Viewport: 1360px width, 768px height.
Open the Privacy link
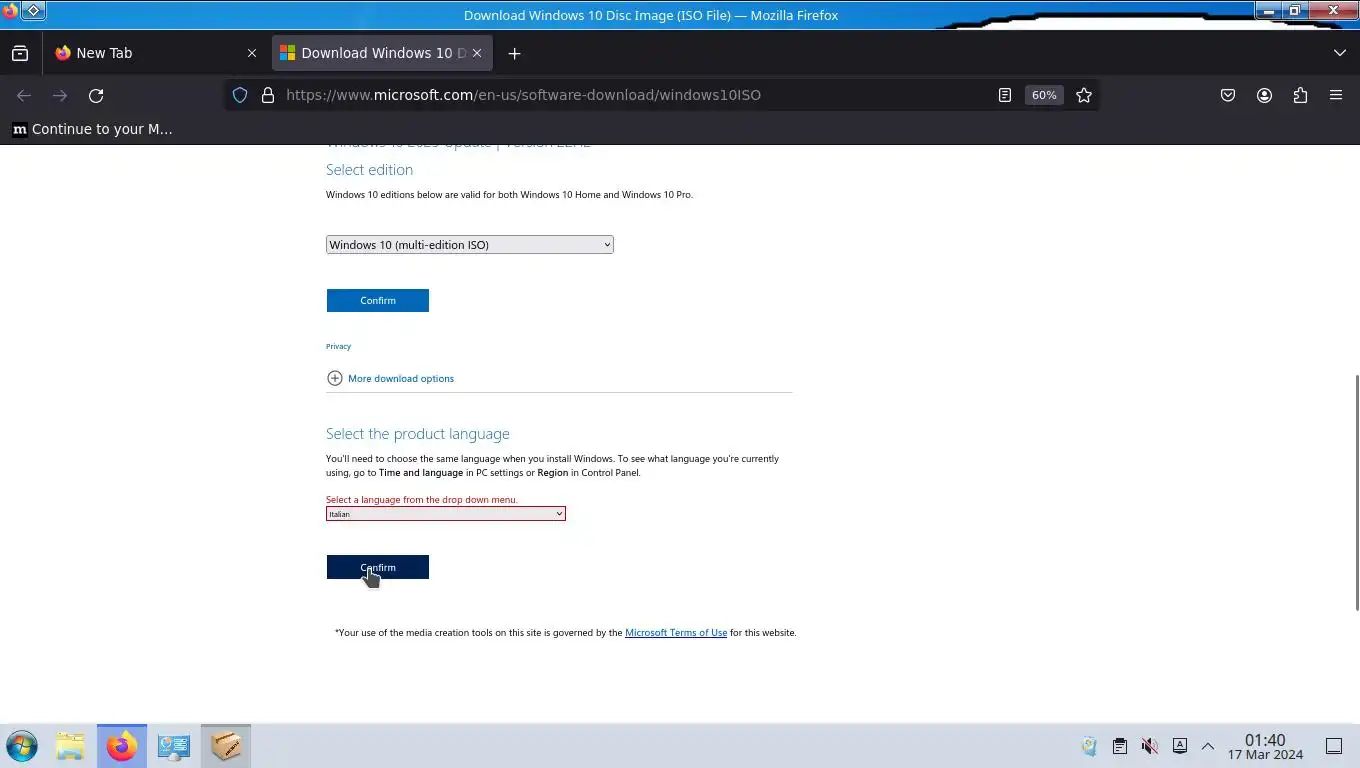338,346
